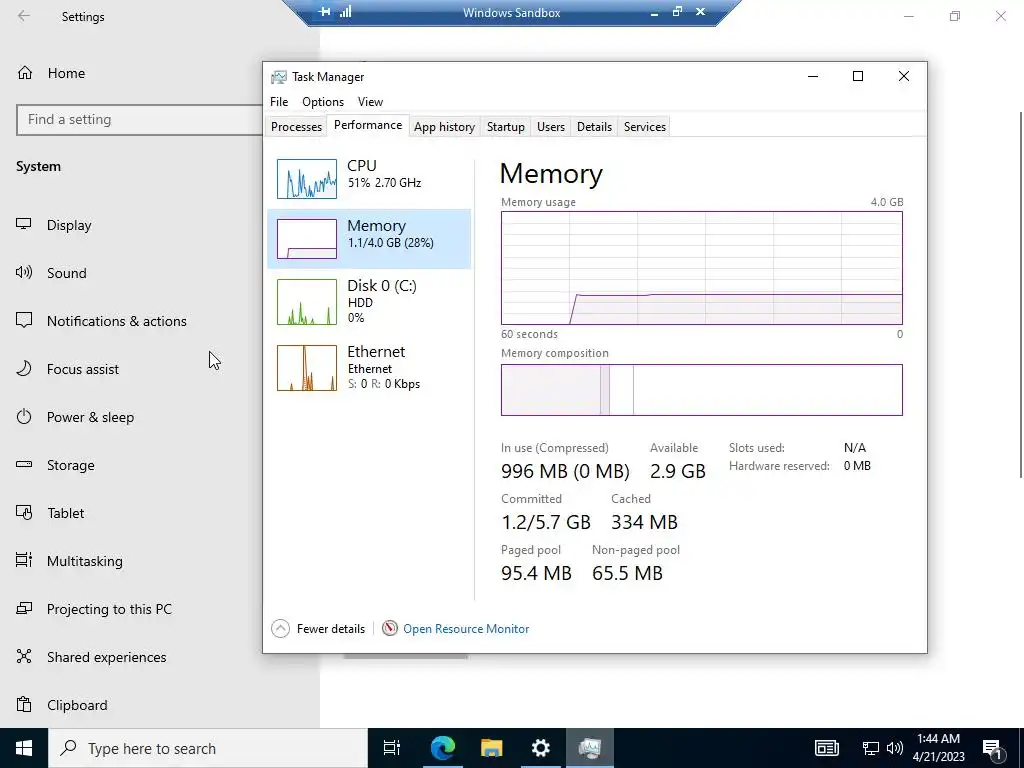
Task: Click the Windows Start button
Action: 24,748
